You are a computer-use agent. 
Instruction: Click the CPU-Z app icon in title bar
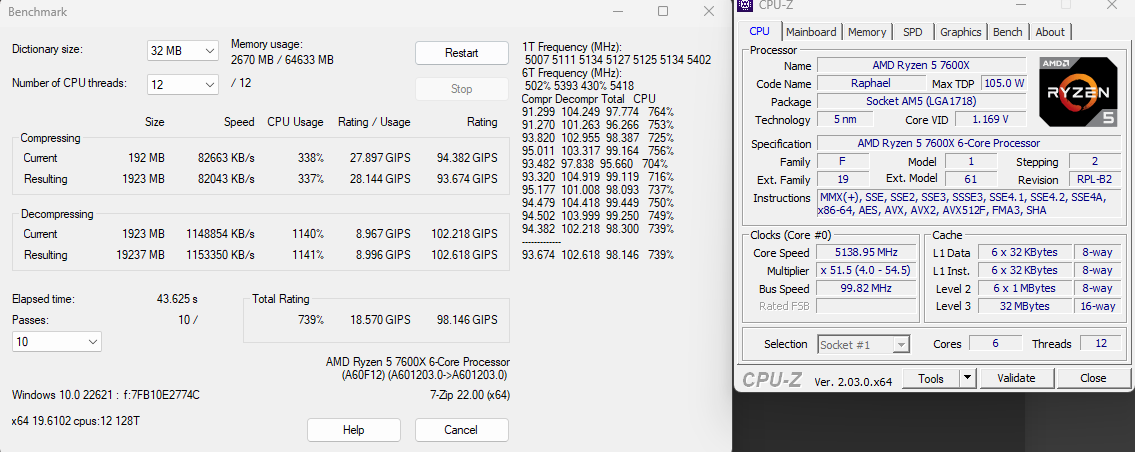coord(746,6)
